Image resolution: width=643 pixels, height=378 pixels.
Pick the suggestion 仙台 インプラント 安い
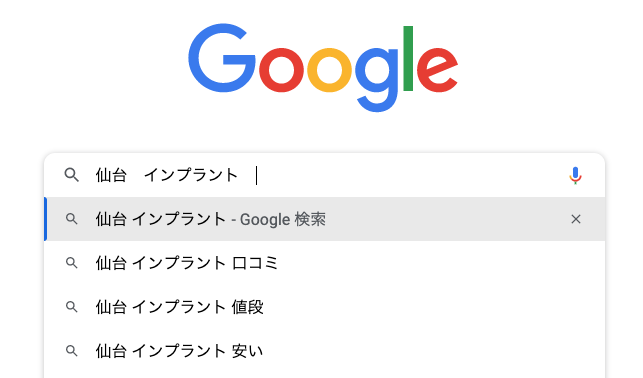point(324,351)
